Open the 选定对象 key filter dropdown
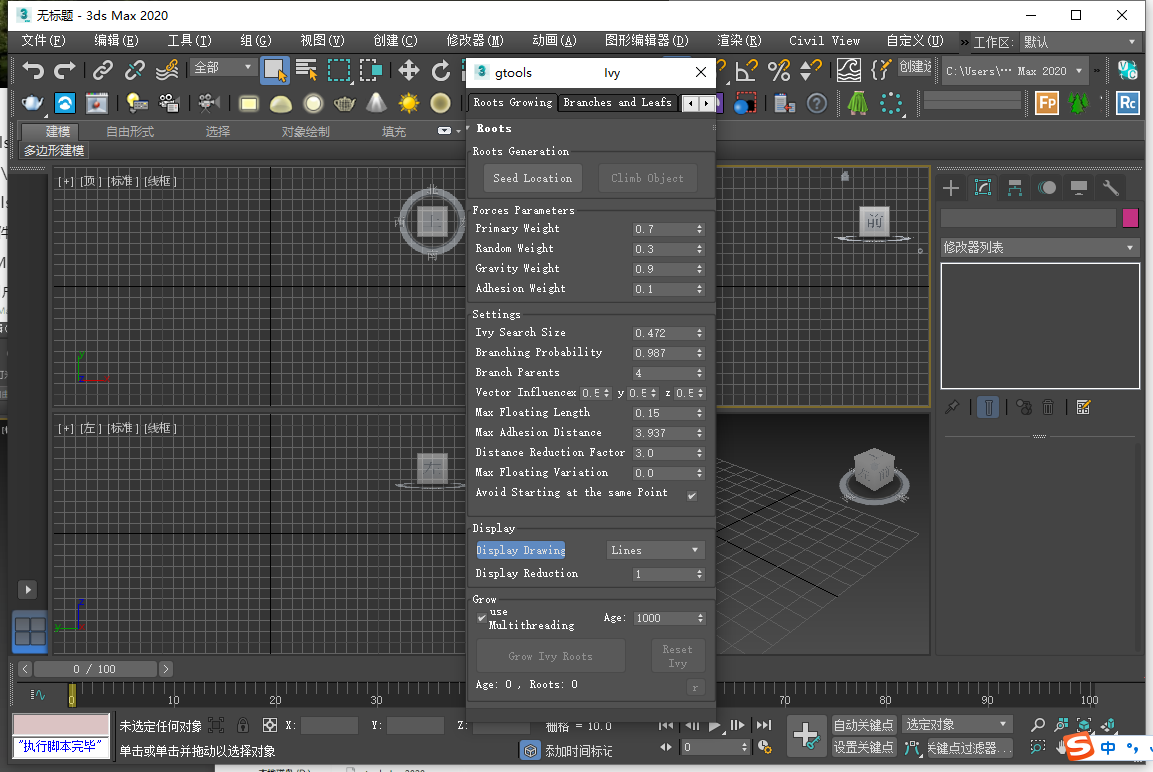 point(957,725)
